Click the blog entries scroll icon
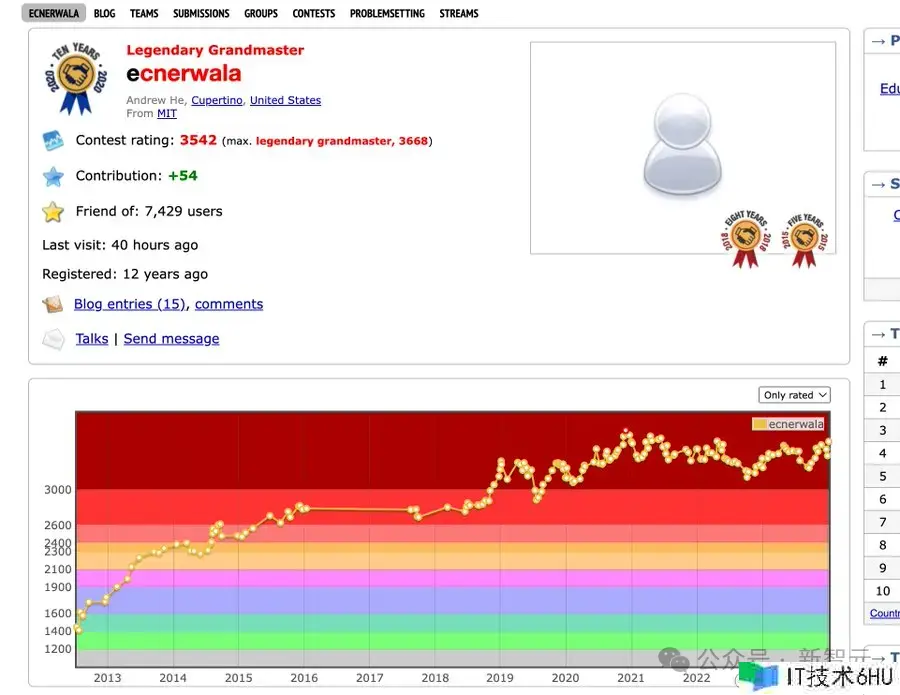Image resolution: width=900 pixels, height=695 pixels. 53,304
